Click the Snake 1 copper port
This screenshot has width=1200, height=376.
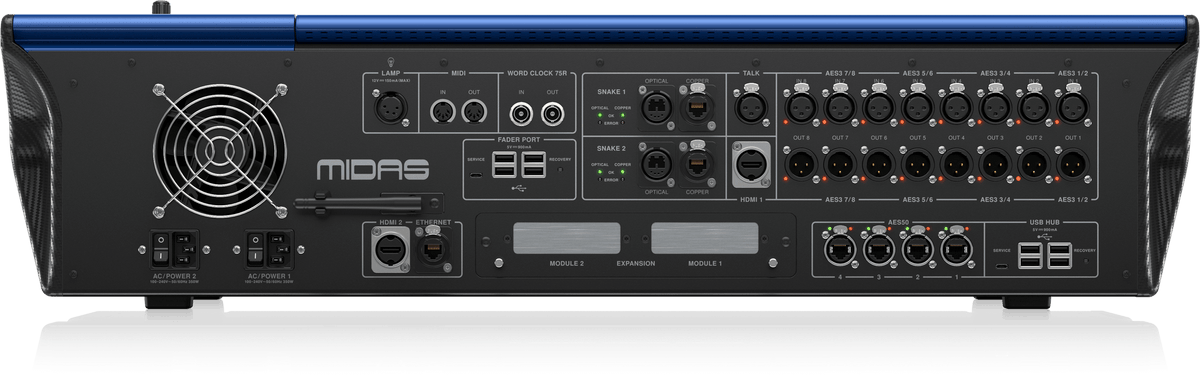697,106
